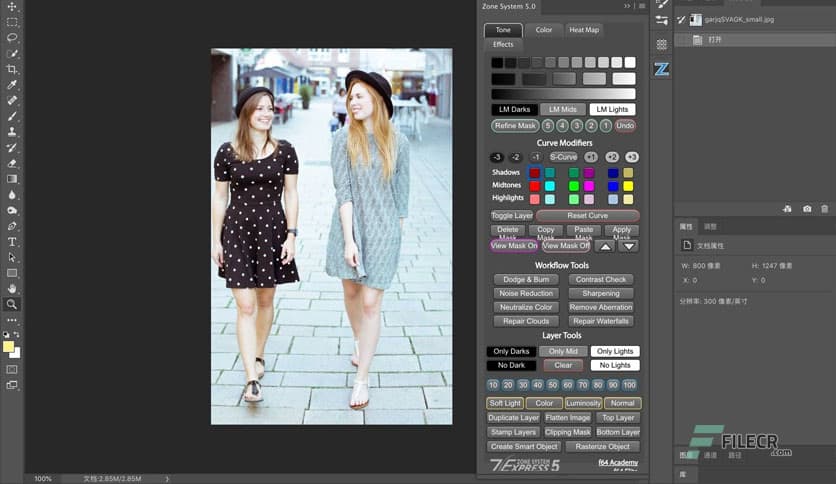Select the Lasso tool
The height and width of the screenshot is (484, 836).
pyautogui.click(x=12, y=38)
